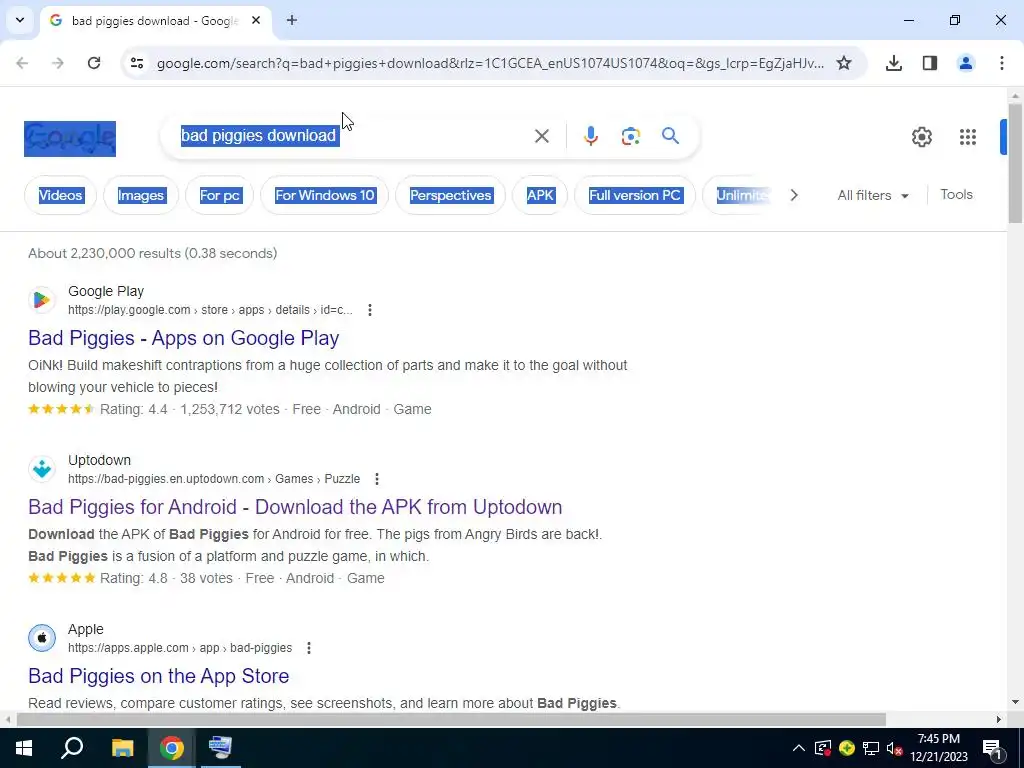
Task: Open File Explorer from the taskbar
Action: point(122,748)
